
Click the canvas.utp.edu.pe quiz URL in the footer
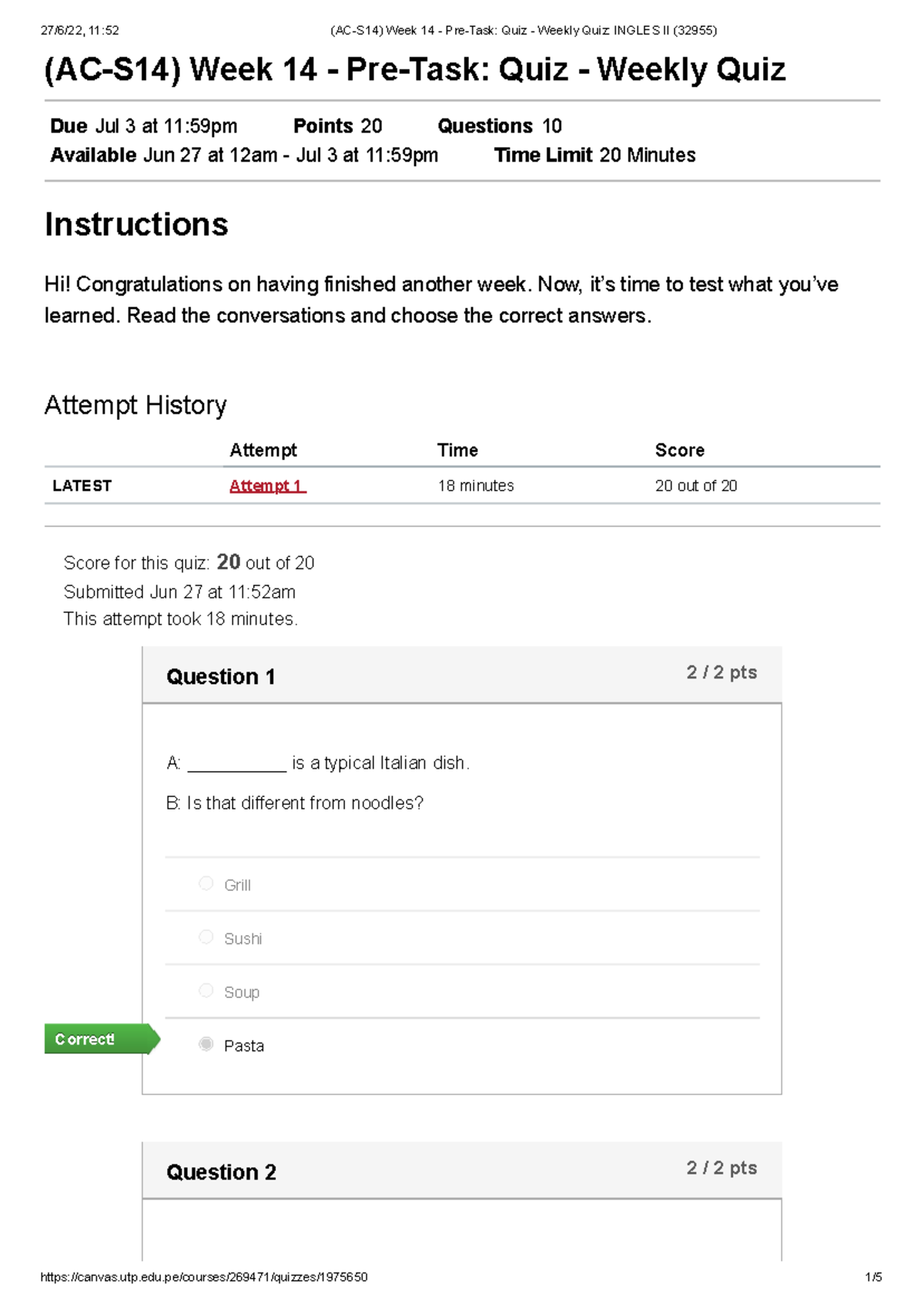(204, 1277)
